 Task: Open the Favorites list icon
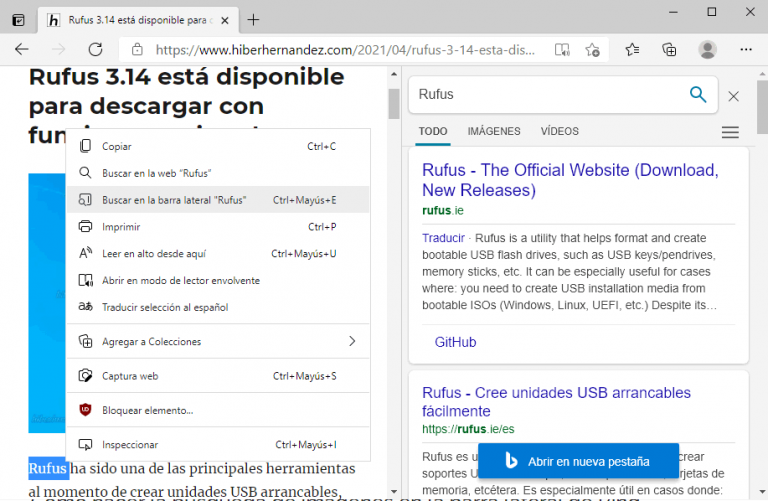632,49
